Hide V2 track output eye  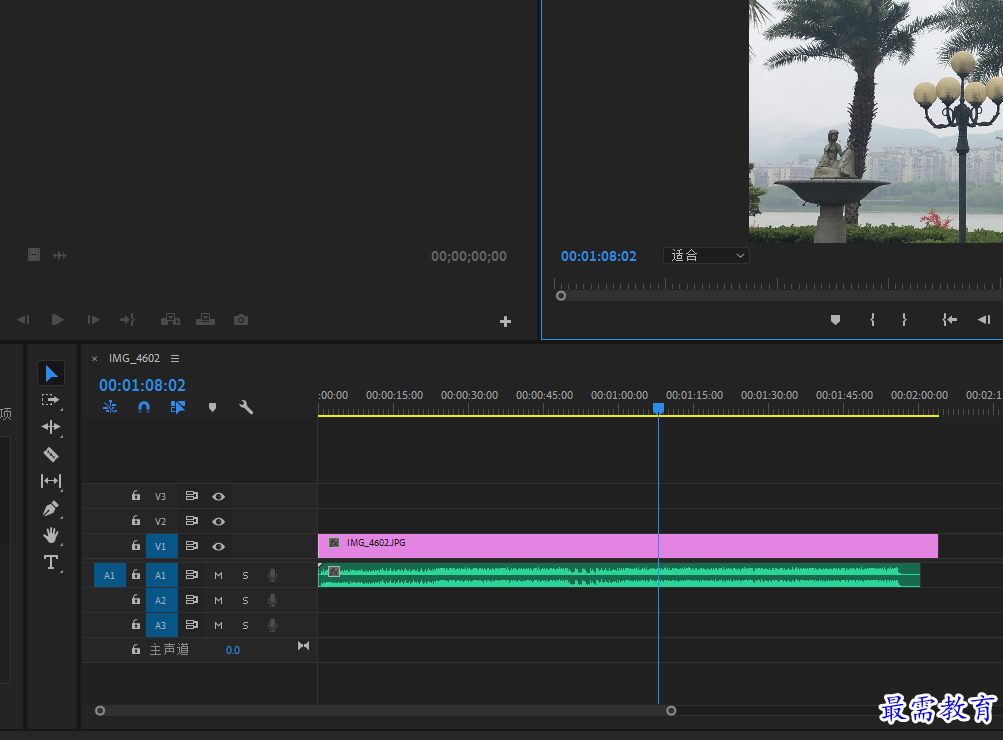point(218,521)
